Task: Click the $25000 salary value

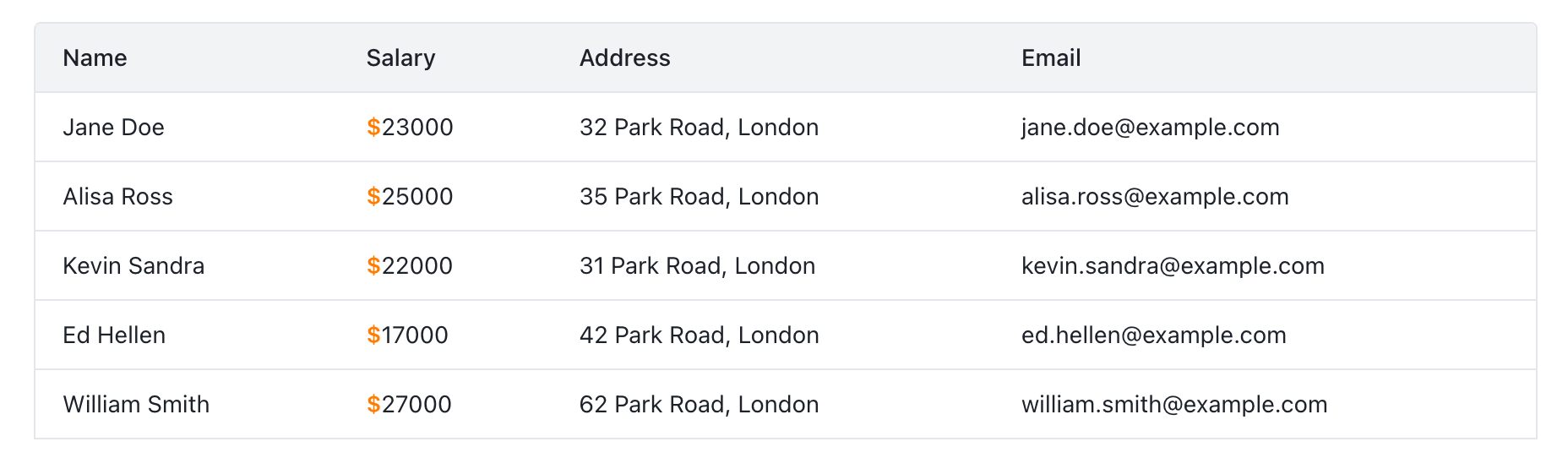Action: click(x=410, y=196)
